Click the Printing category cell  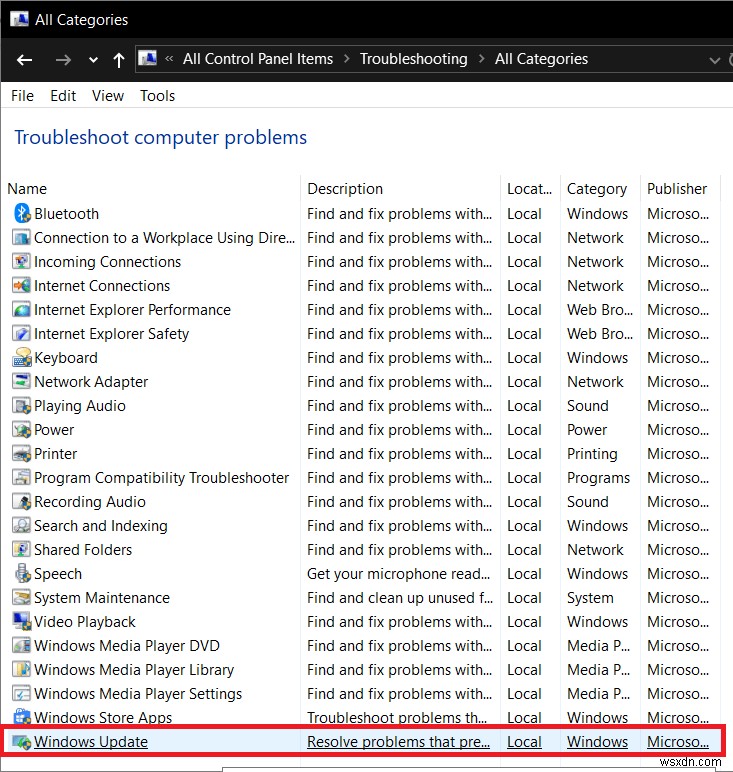[592, 453]
